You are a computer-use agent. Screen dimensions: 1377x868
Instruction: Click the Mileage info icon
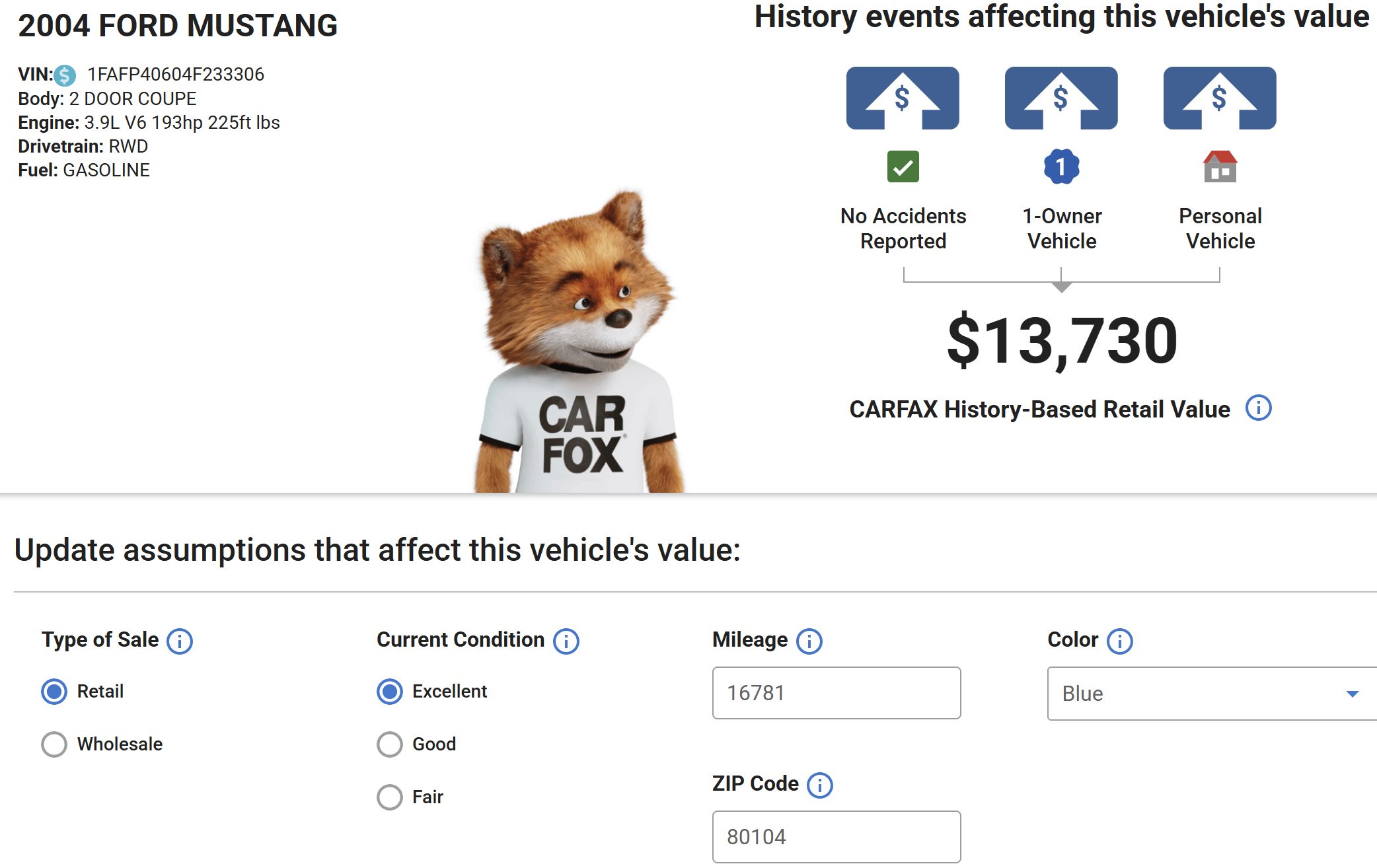(809, 641)
